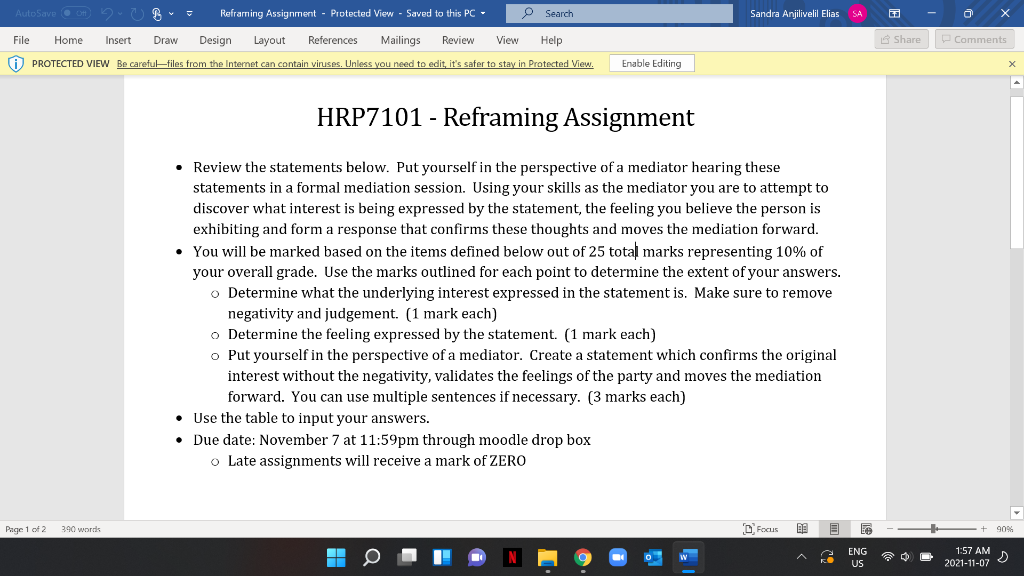The width and height of the screenshot is (1024, 576).
Task: Click the Redo icon in Quick Access Toolbar
Action: [x=137, y=14]
